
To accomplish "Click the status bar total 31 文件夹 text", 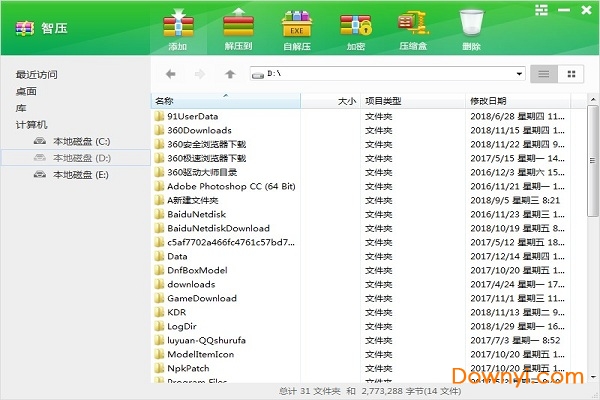I will coord(310,391).
